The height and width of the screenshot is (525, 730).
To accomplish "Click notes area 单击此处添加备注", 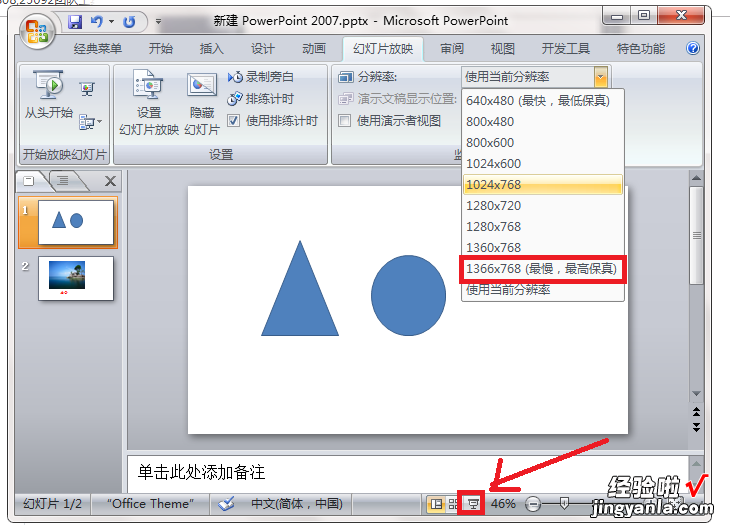I will [x=407, y=473].
